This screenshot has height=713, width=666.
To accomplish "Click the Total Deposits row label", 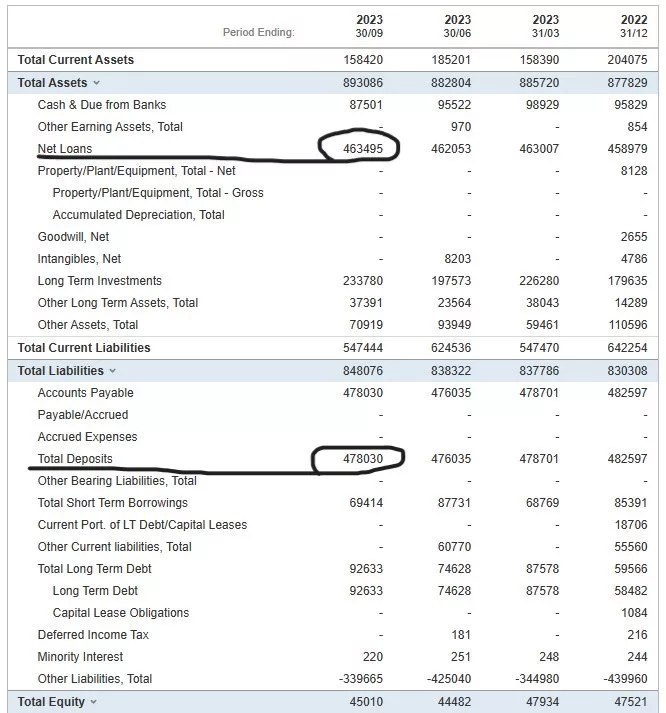I will pyautogui.click(x=75, y=458).
